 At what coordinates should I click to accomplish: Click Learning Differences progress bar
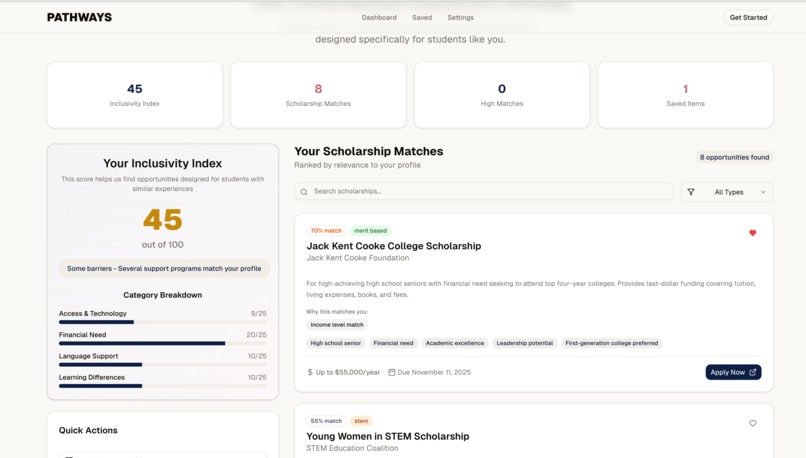point(162,386)
